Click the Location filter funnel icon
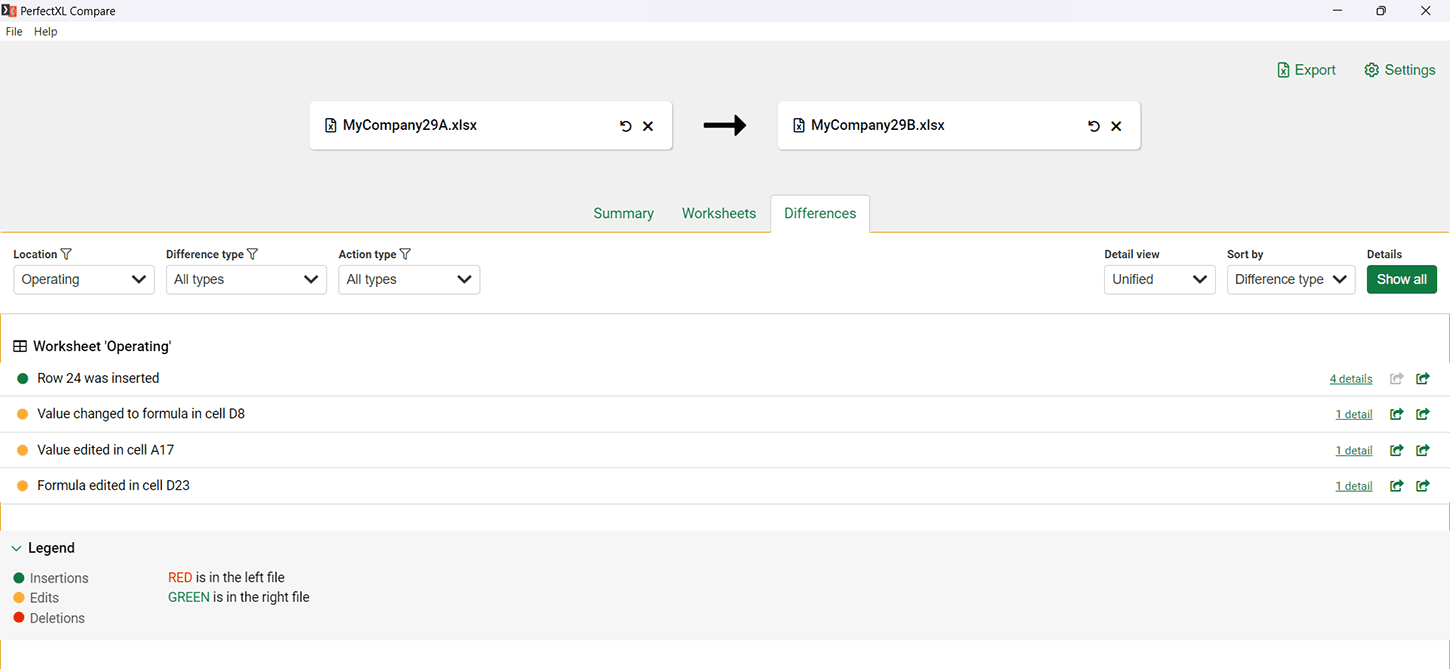Image resolution: width=1450 pixels, height=669 pixels. pyautogui.click(x=66, y=254)
